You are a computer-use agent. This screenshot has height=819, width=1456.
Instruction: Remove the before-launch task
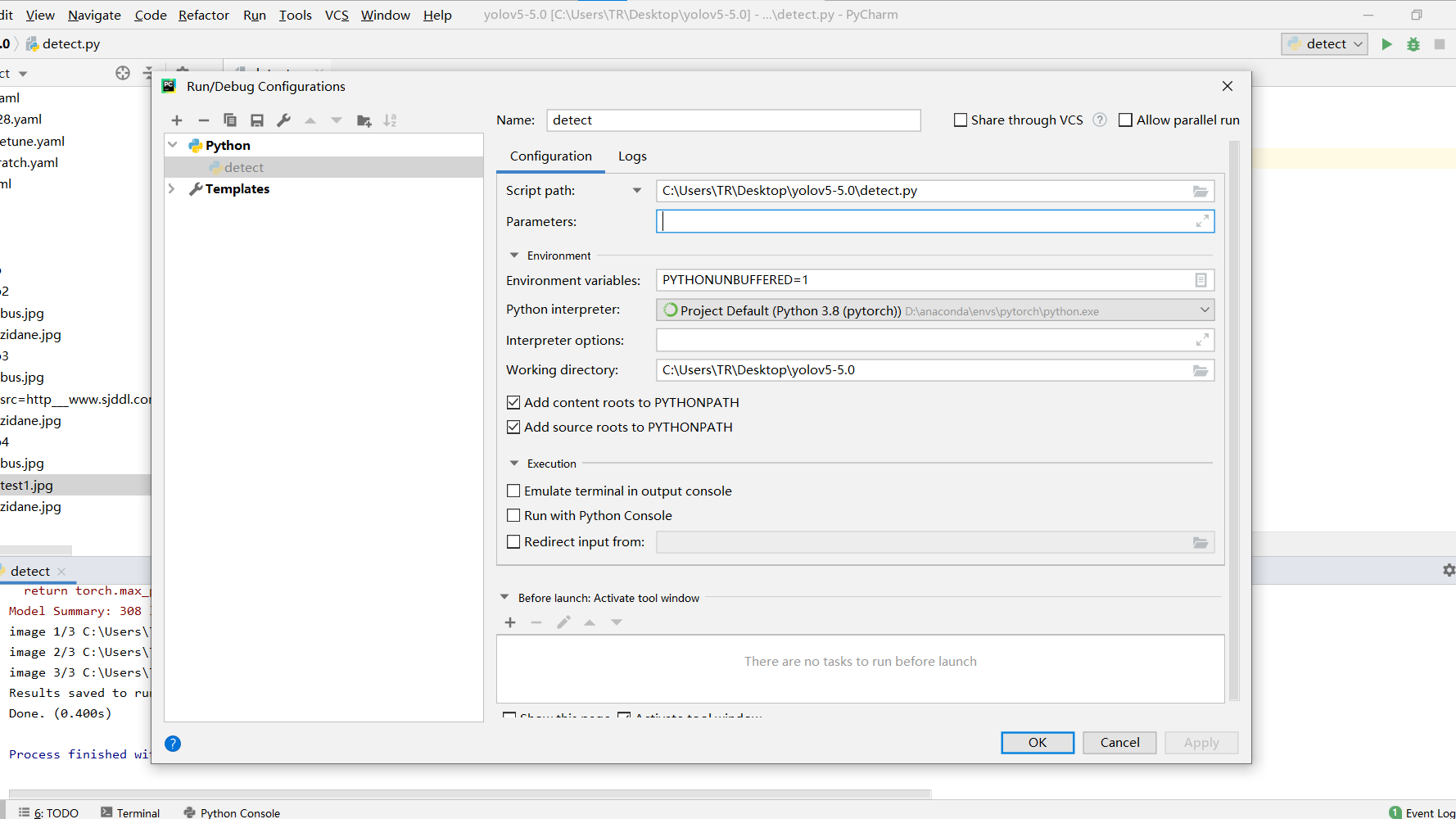536,622
